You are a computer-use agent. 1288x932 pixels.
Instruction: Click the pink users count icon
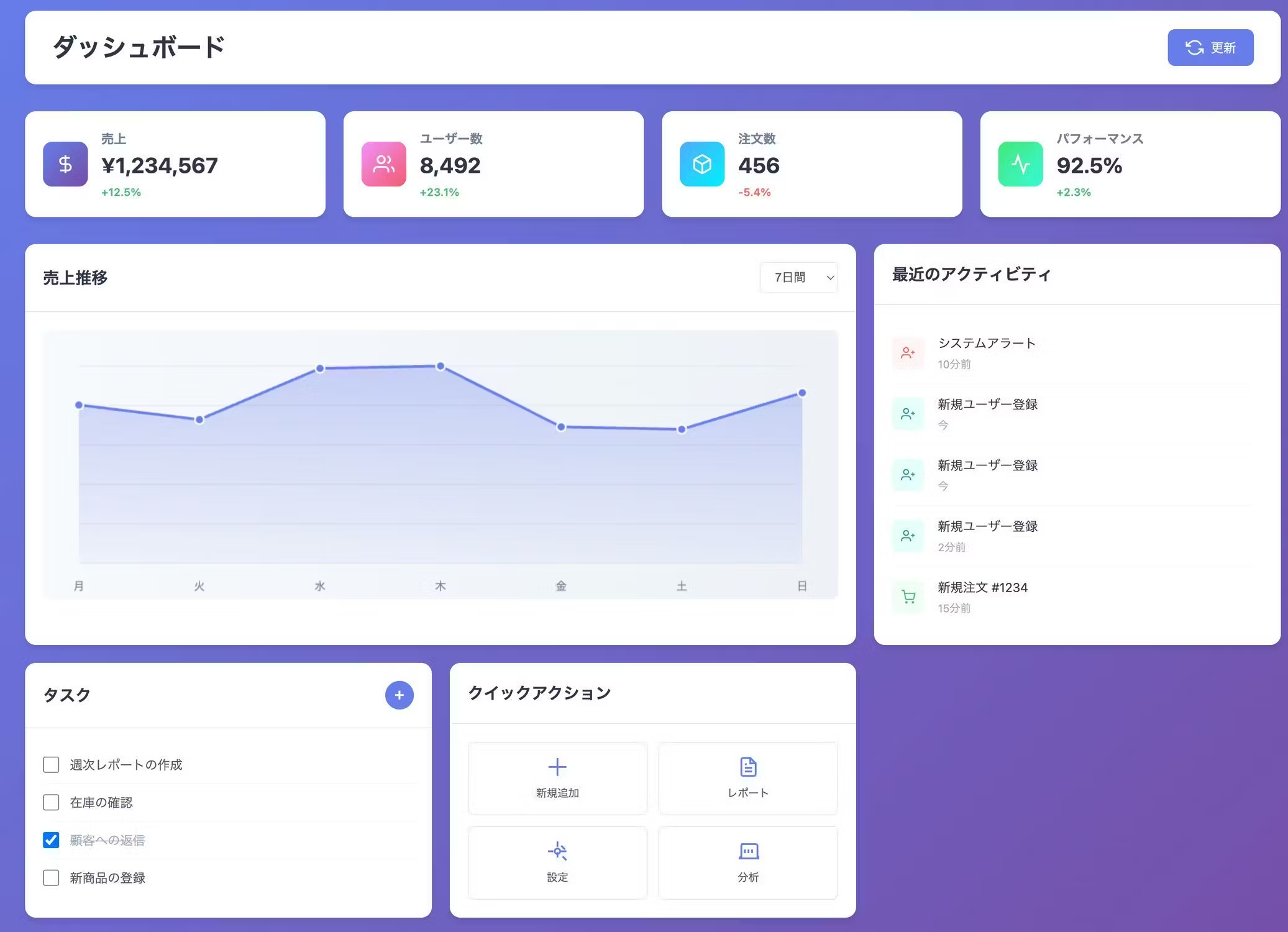[x=383, y=164]
